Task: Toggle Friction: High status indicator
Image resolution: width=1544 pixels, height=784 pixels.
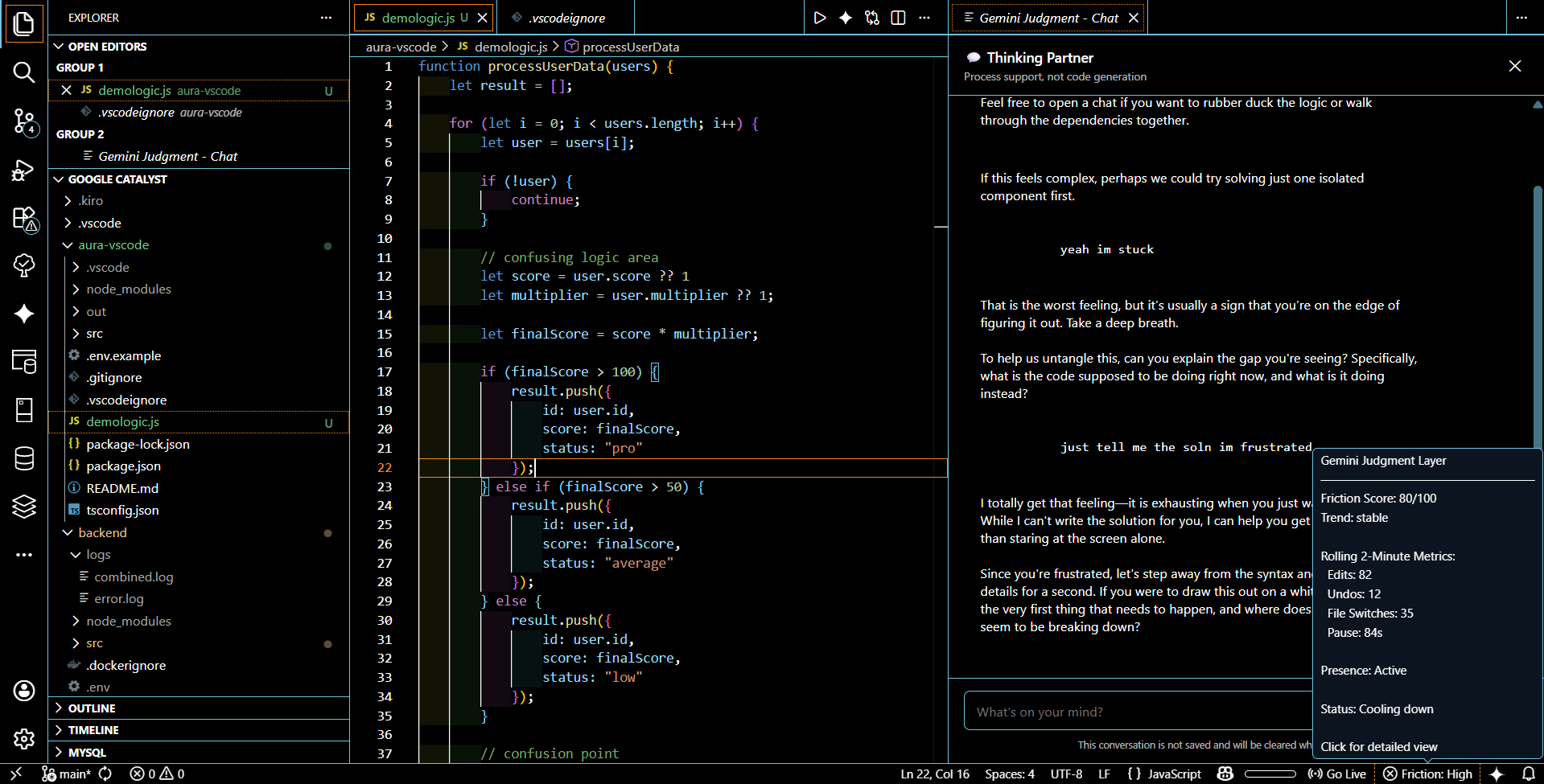Action: point(1428,774)
